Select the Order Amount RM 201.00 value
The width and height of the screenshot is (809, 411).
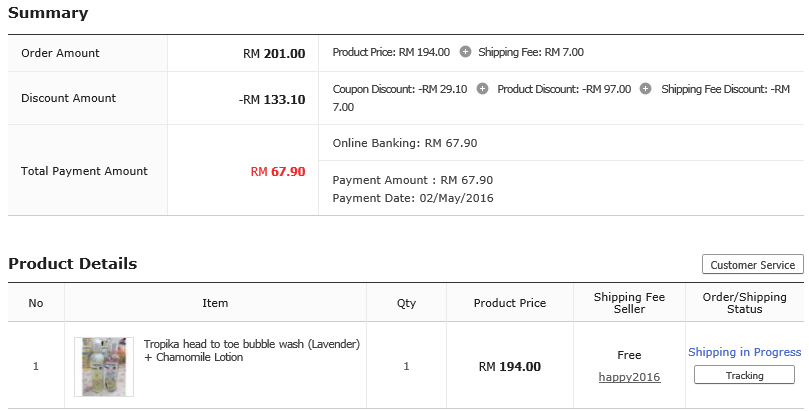274,53
